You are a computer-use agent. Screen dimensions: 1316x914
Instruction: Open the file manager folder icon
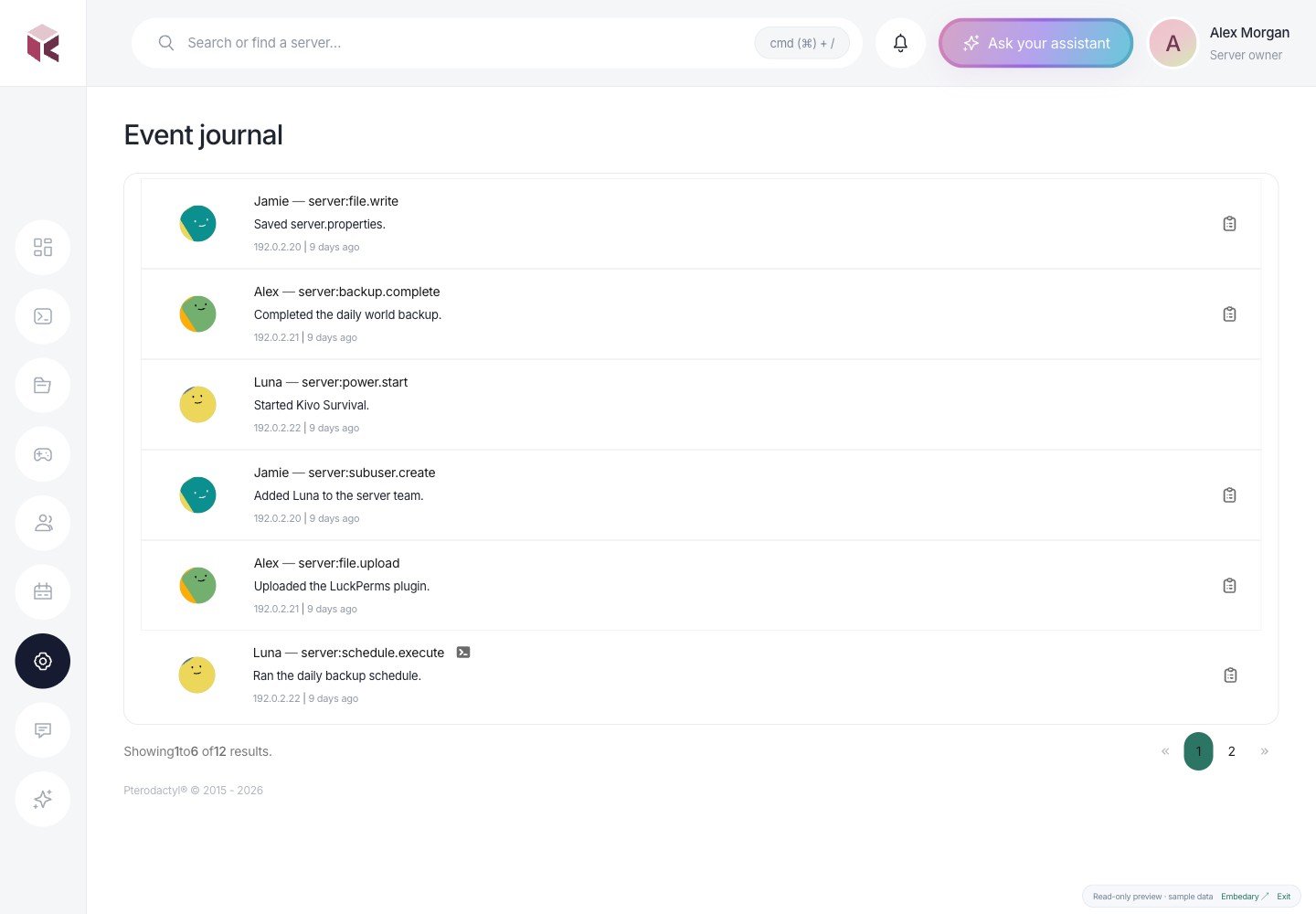tap(43, 386)
